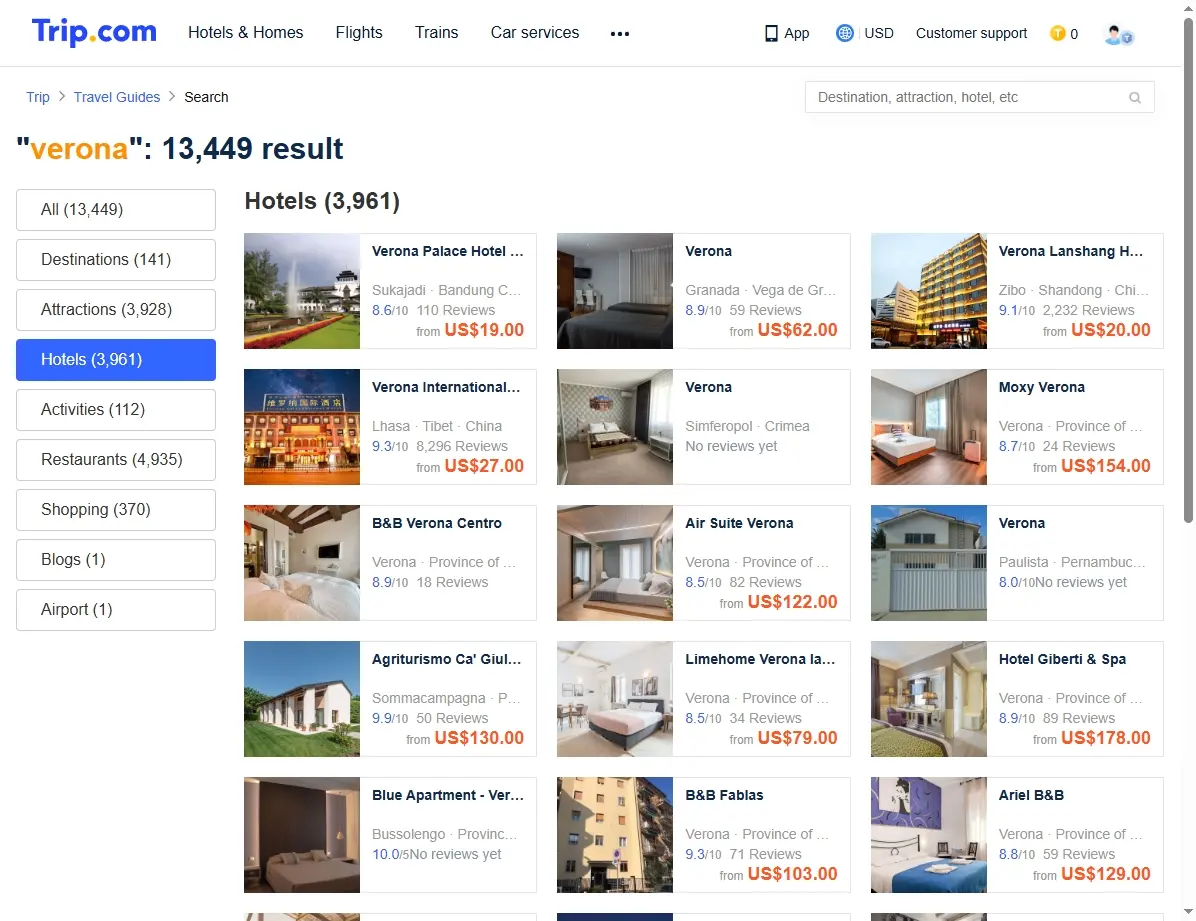
Task: Open the Flights menu
Action: (x=358, y=32)
